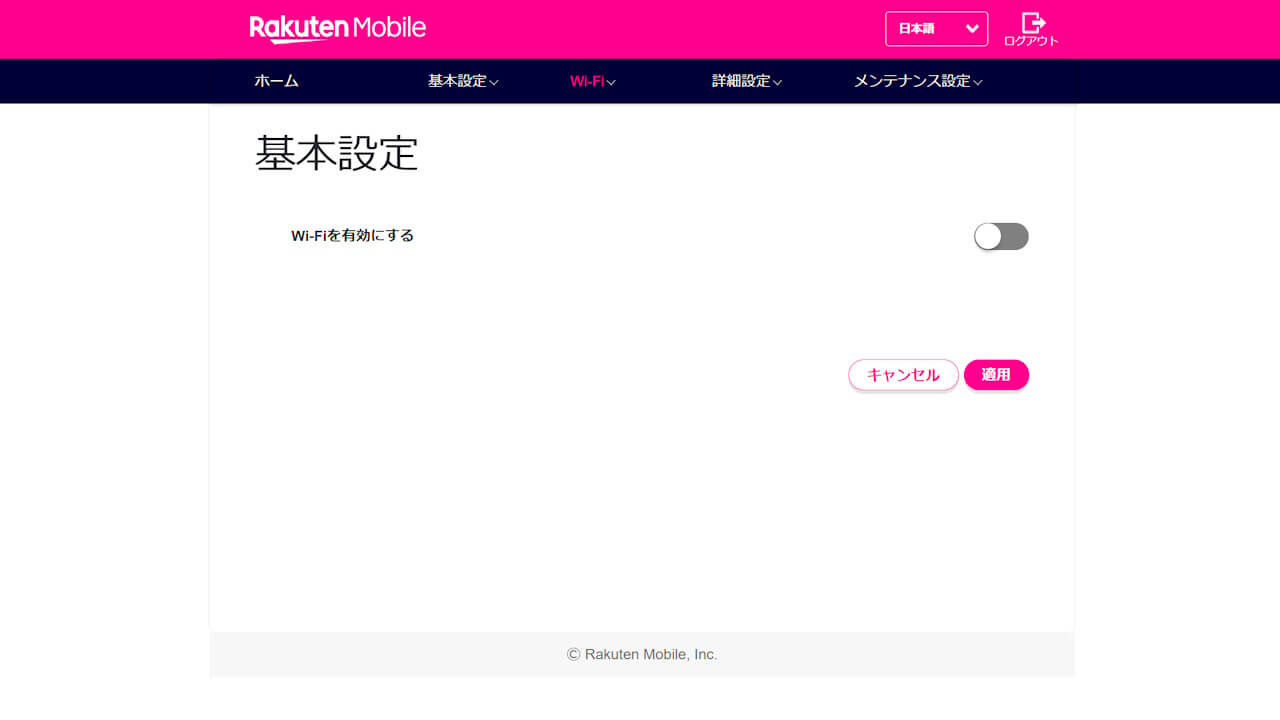Click the Wi-Fiを有効にする label
The image size is (1280, 720).
click(352, 236)
